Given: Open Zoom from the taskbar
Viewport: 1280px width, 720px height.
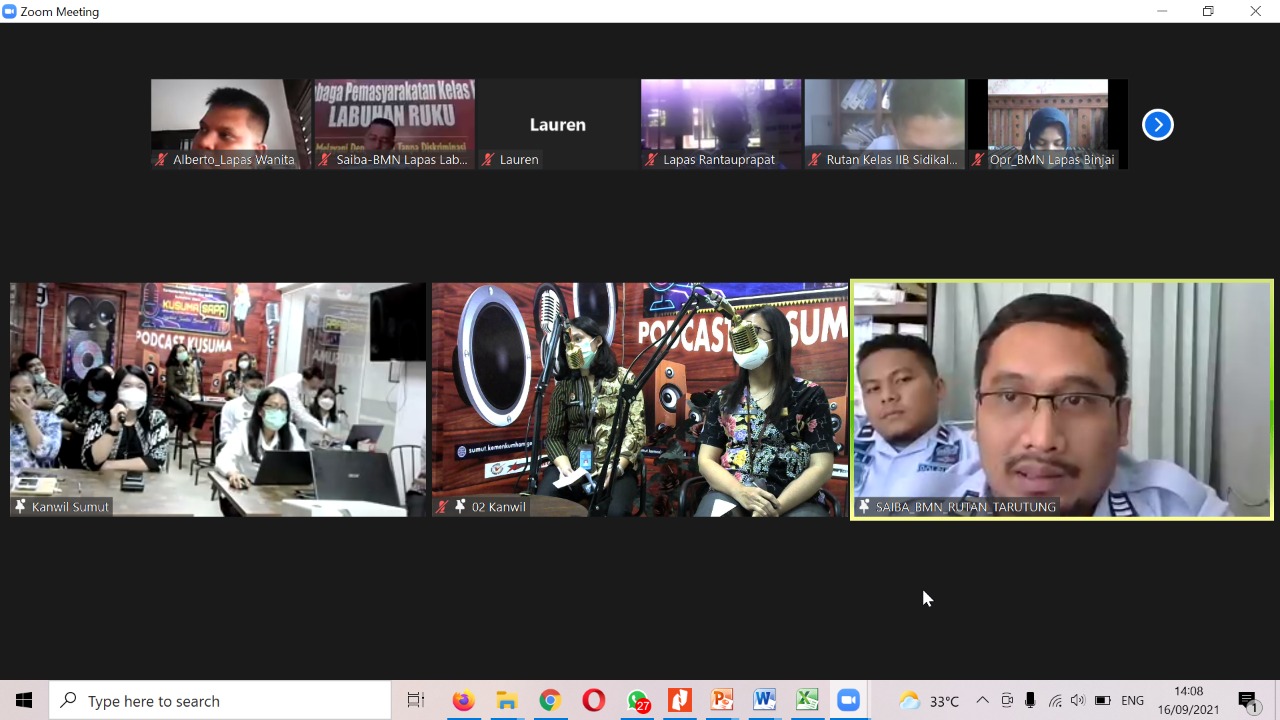Looking at the screenshot, I should coord(848,700).
